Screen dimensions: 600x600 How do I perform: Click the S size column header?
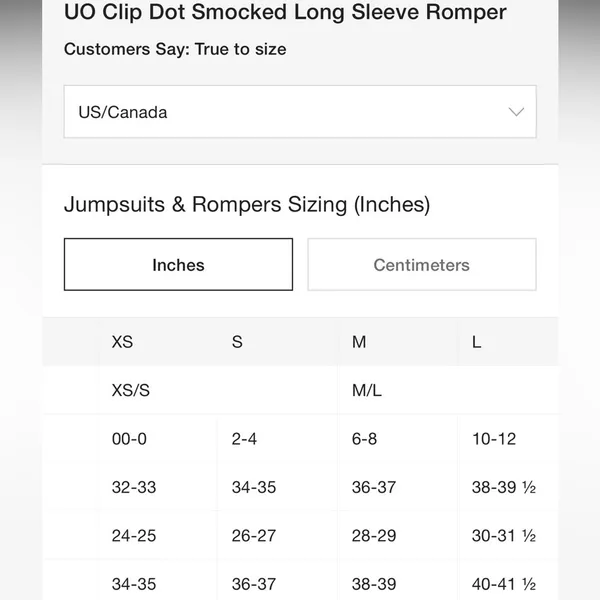[x=237, y=342]
